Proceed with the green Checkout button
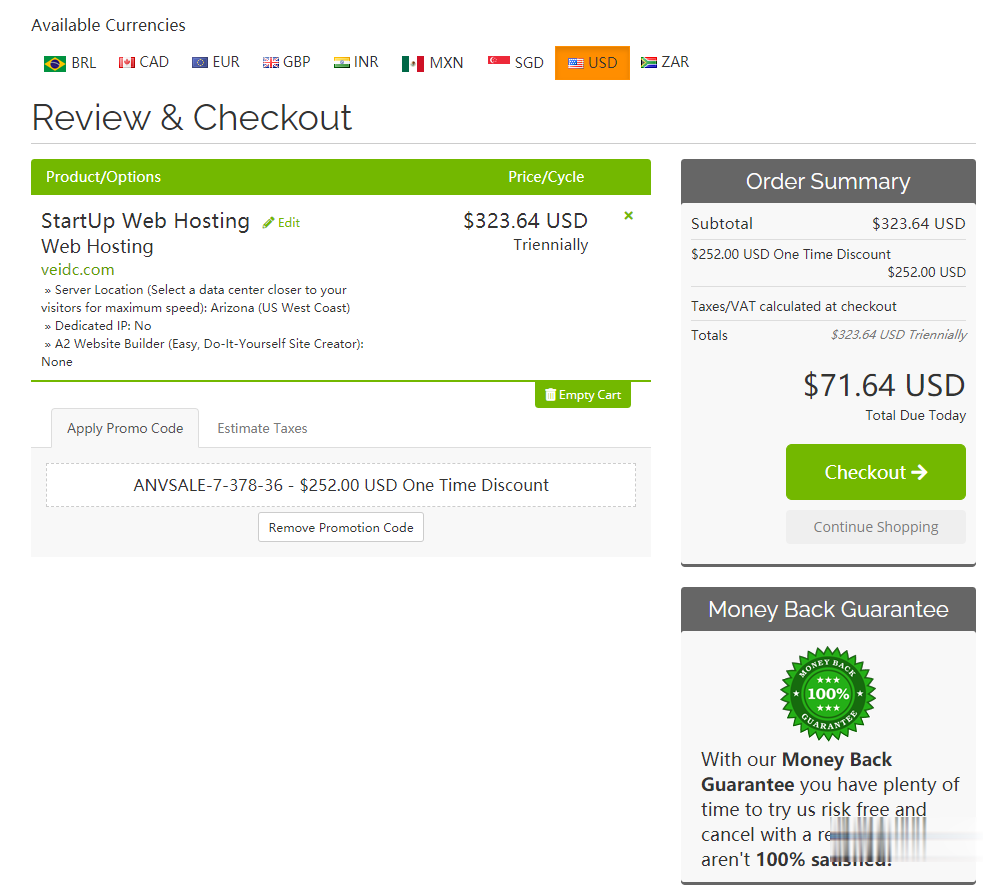 (875, 472)
